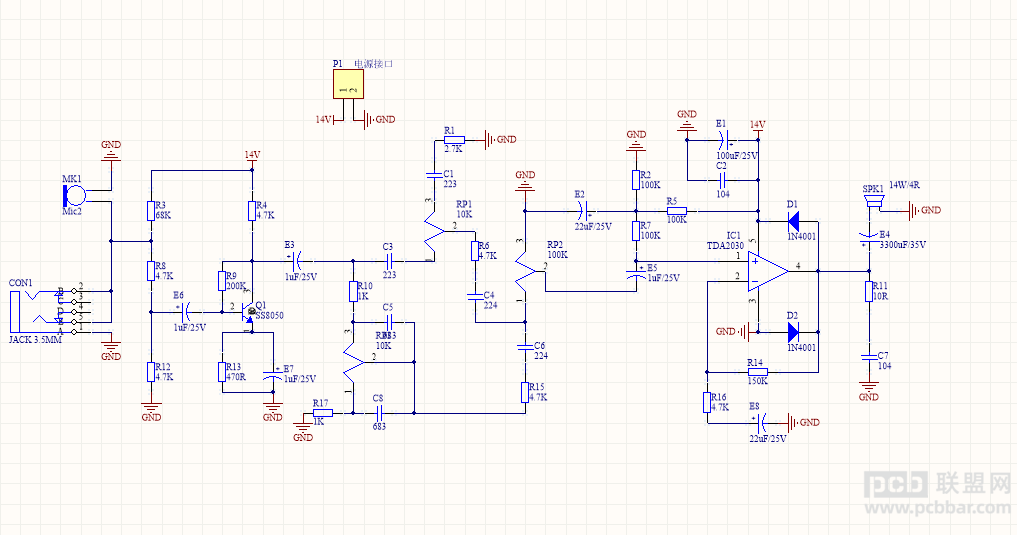1017x535 pixels.
Task: Click the Q1 SS8050 transistor symbol
Action: pyautogui.click(x=248, y=313)
